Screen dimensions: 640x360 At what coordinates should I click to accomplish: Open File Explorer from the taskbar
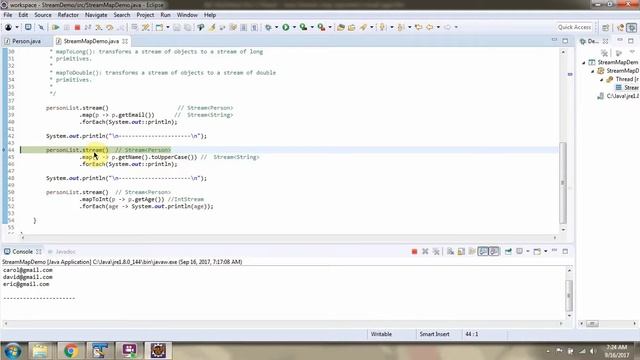(40, 351)
